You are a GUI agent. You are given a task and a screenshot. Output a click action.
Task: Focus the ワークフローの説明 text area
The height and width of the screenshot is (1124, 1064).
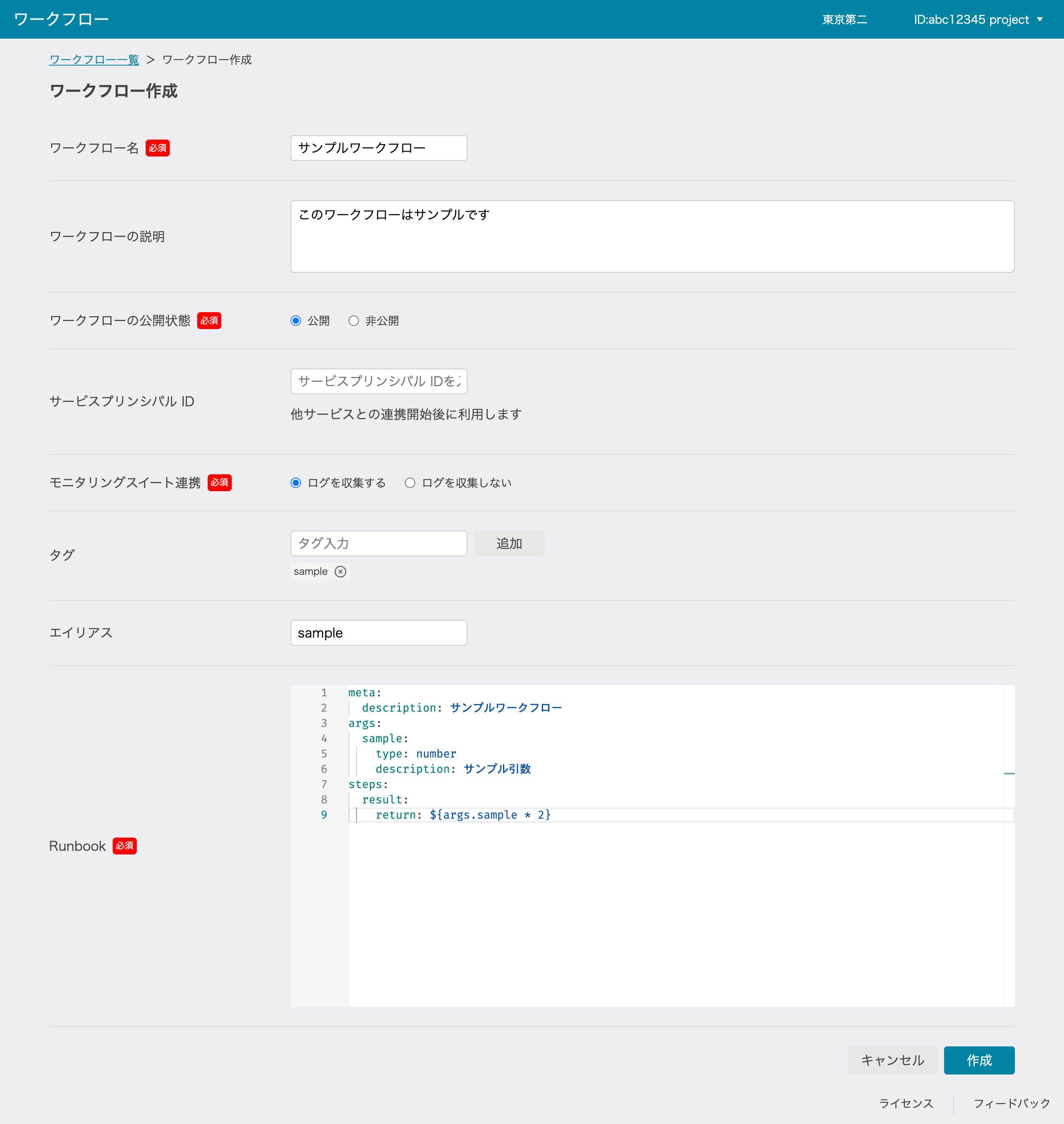point(652,237)
